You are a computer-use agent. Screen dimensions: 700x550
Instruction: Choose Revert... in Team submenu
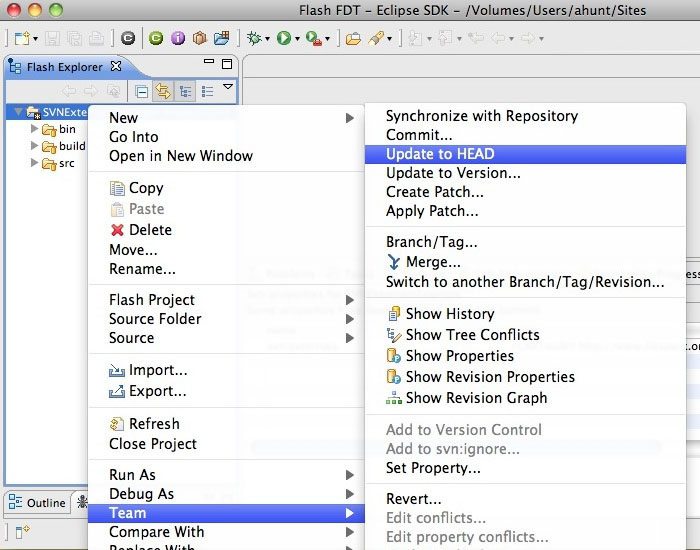pyautogui.click(x=525, y=499)
